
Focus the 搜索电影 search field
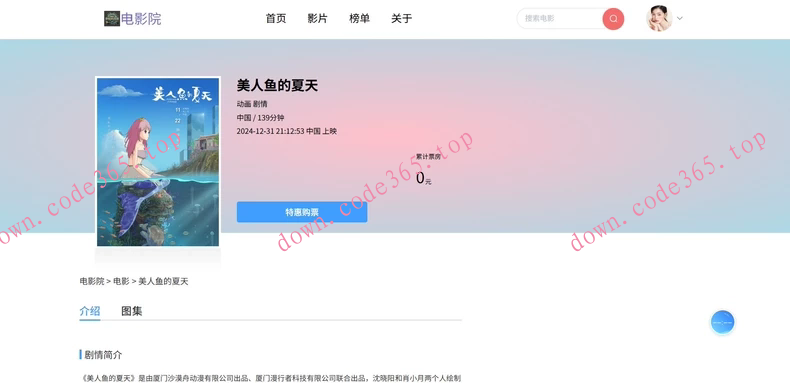click(559, 19)
